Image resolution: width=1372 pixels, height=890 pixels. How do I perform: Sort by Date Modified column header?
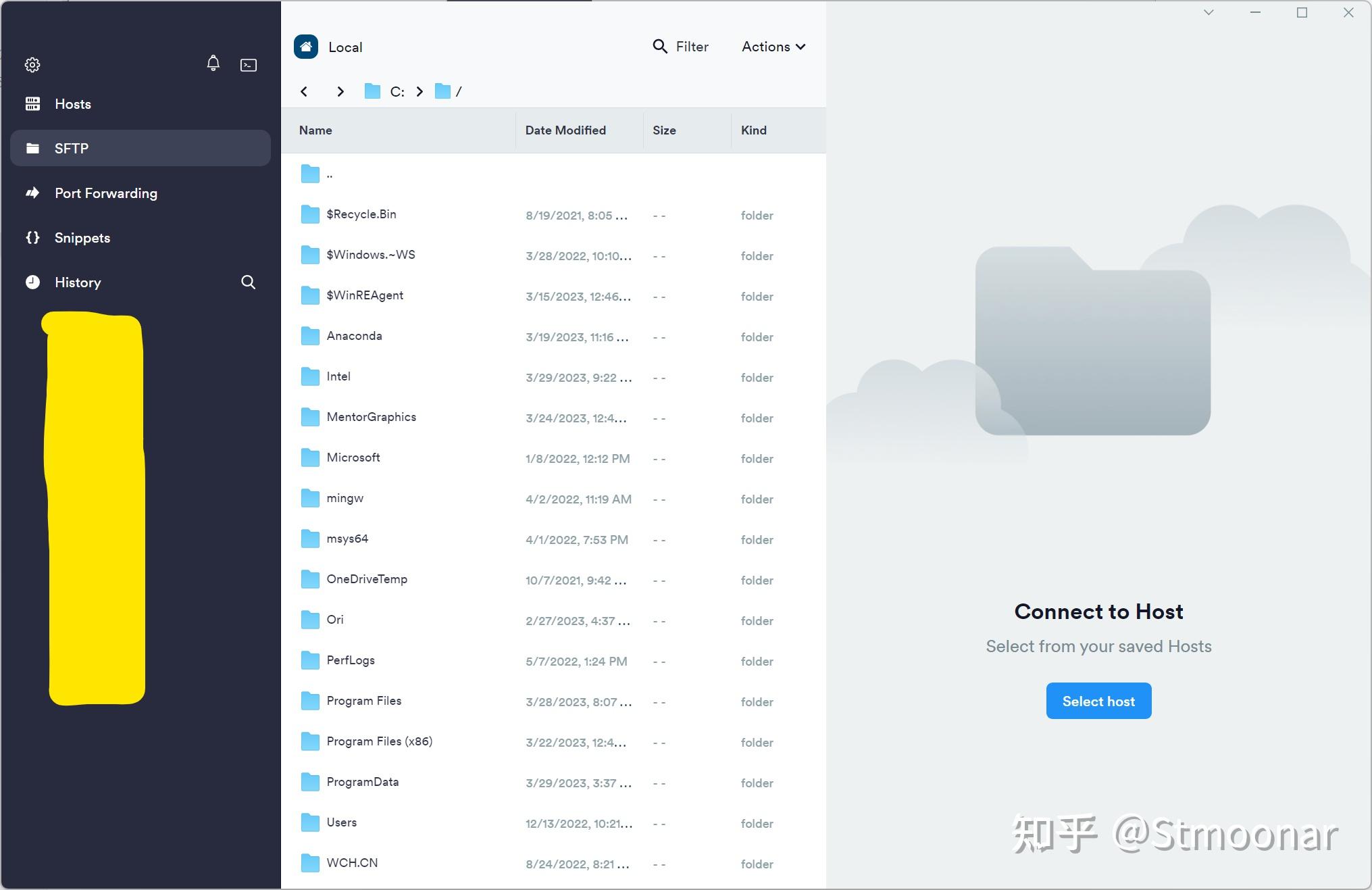[565, 130]
